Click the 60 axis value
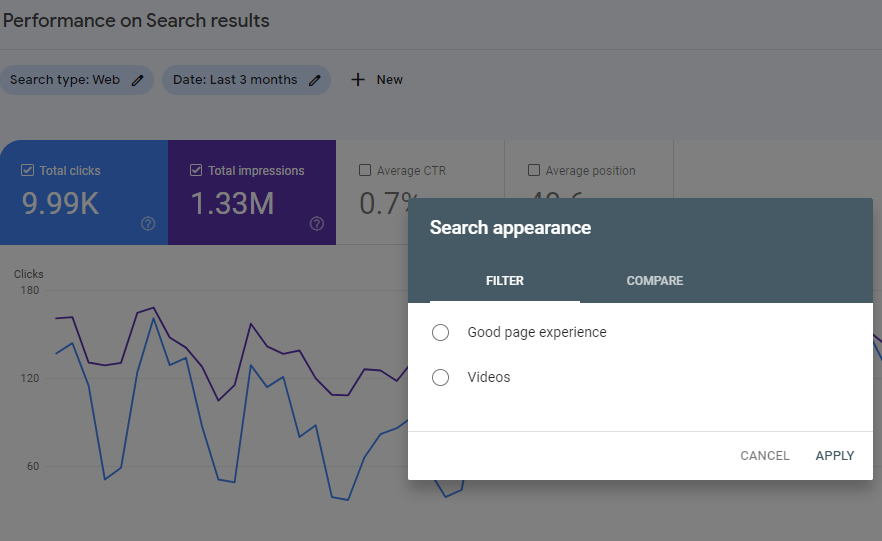The image size is (882, 541). coord(33,466)
